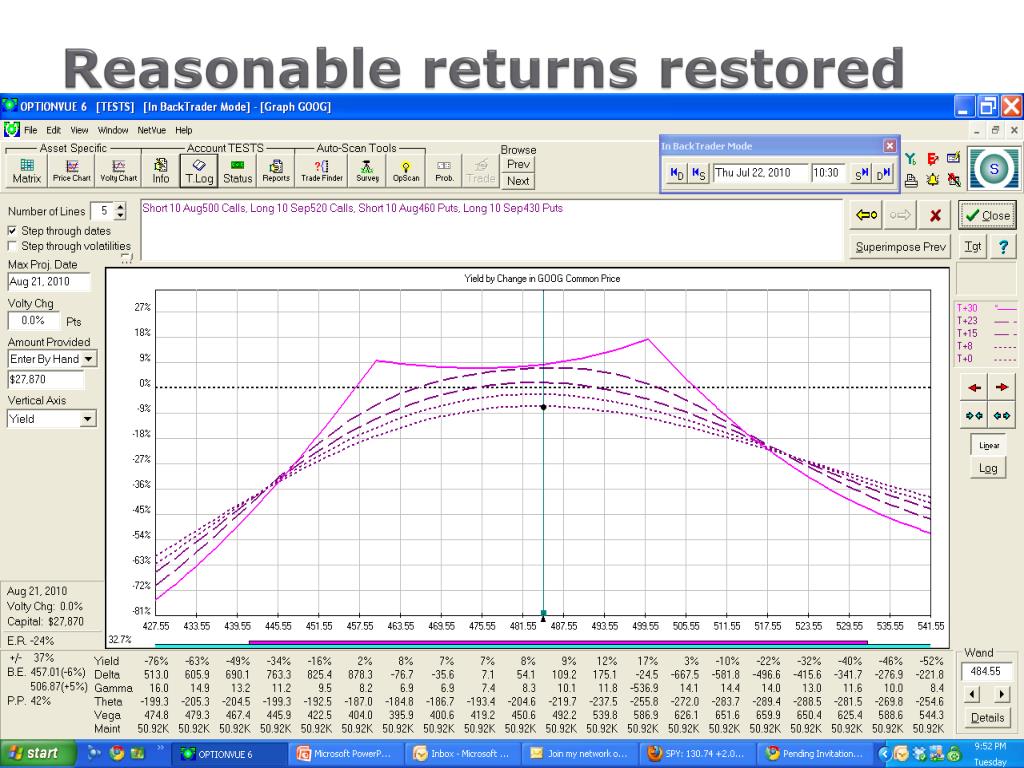Select Linear scale toggle

[x=989, y=445]
